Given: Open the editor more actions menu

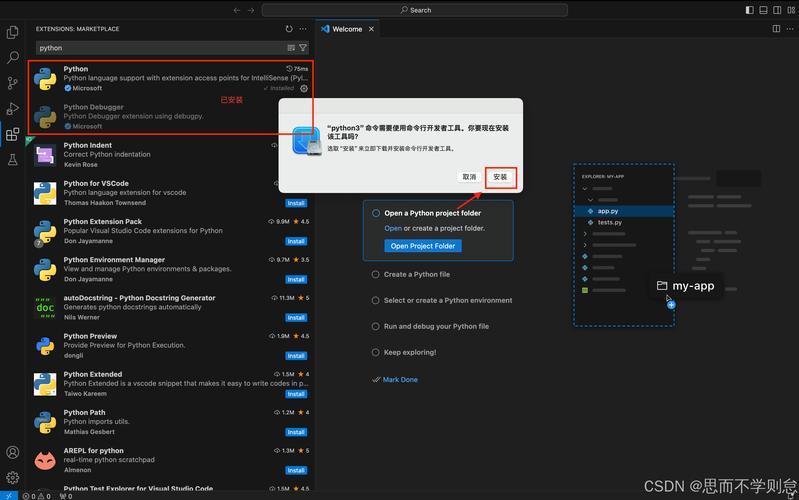Looking at the screenshot, I should [790, 29].
